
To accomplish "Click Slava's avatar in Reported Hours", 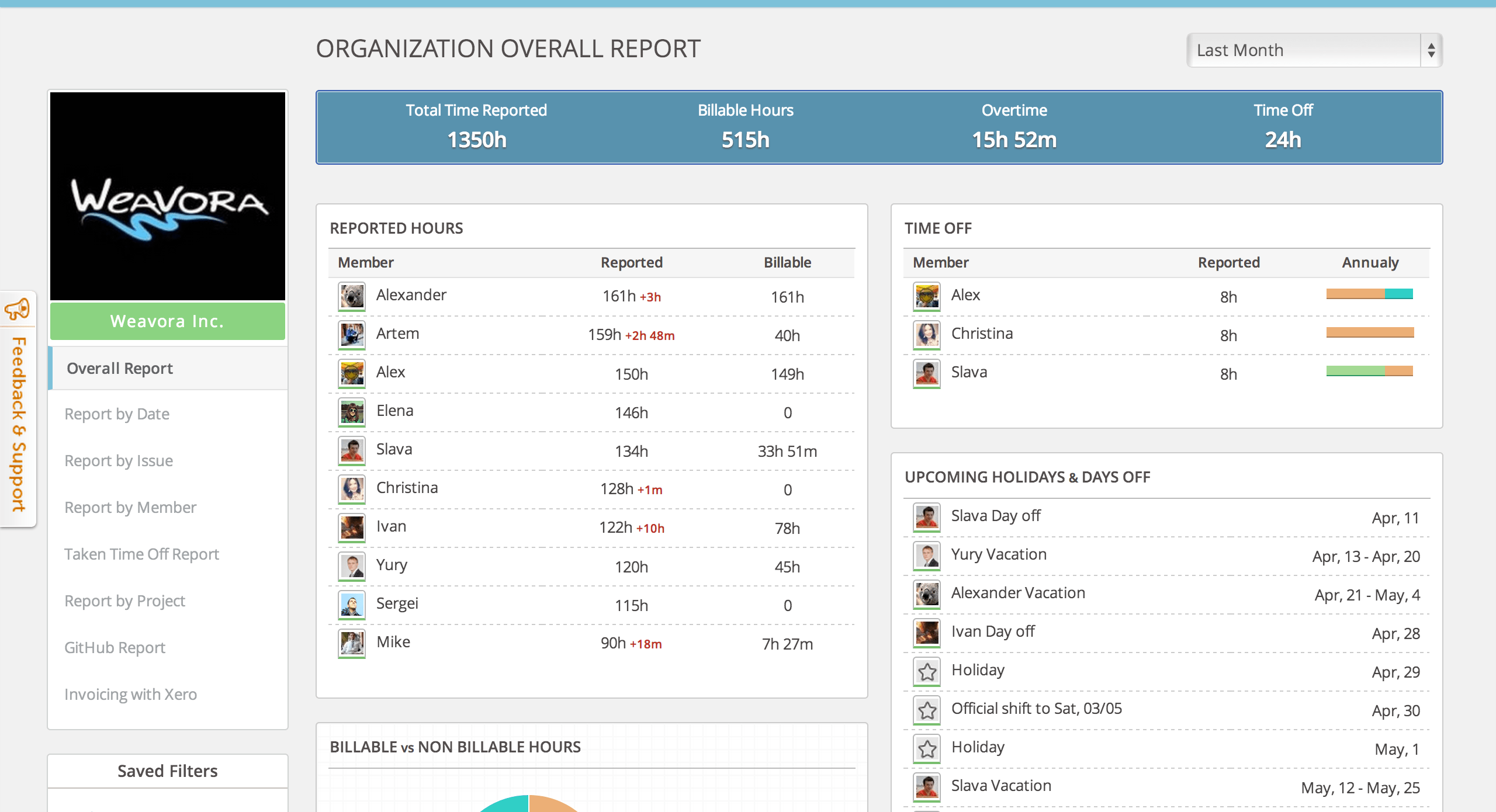I will [x=352, y=451].
